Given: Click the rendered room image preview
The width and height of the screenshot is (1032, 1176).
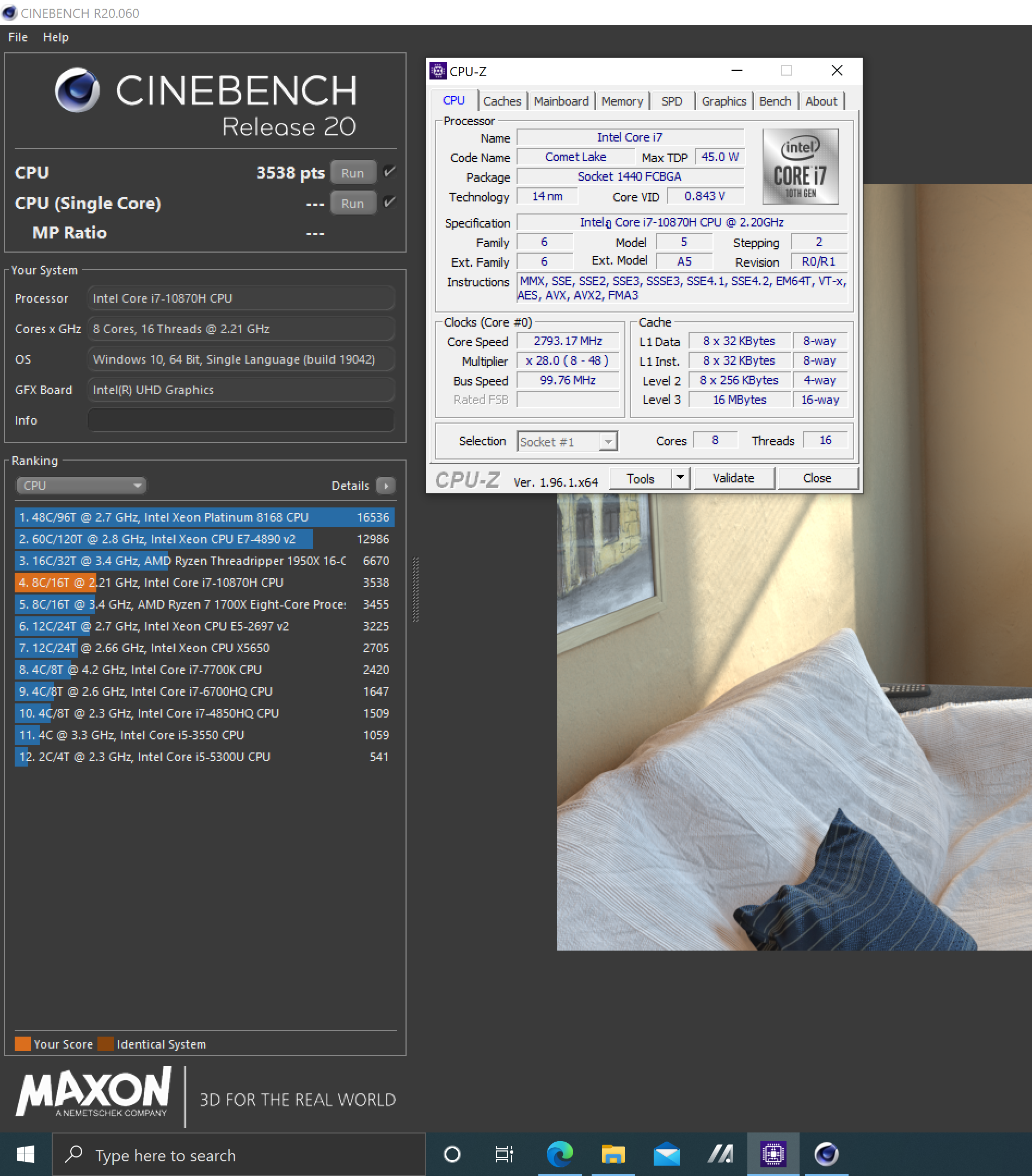Looking at the screenshot, I should pyautogui.click(x=794, y=721).
